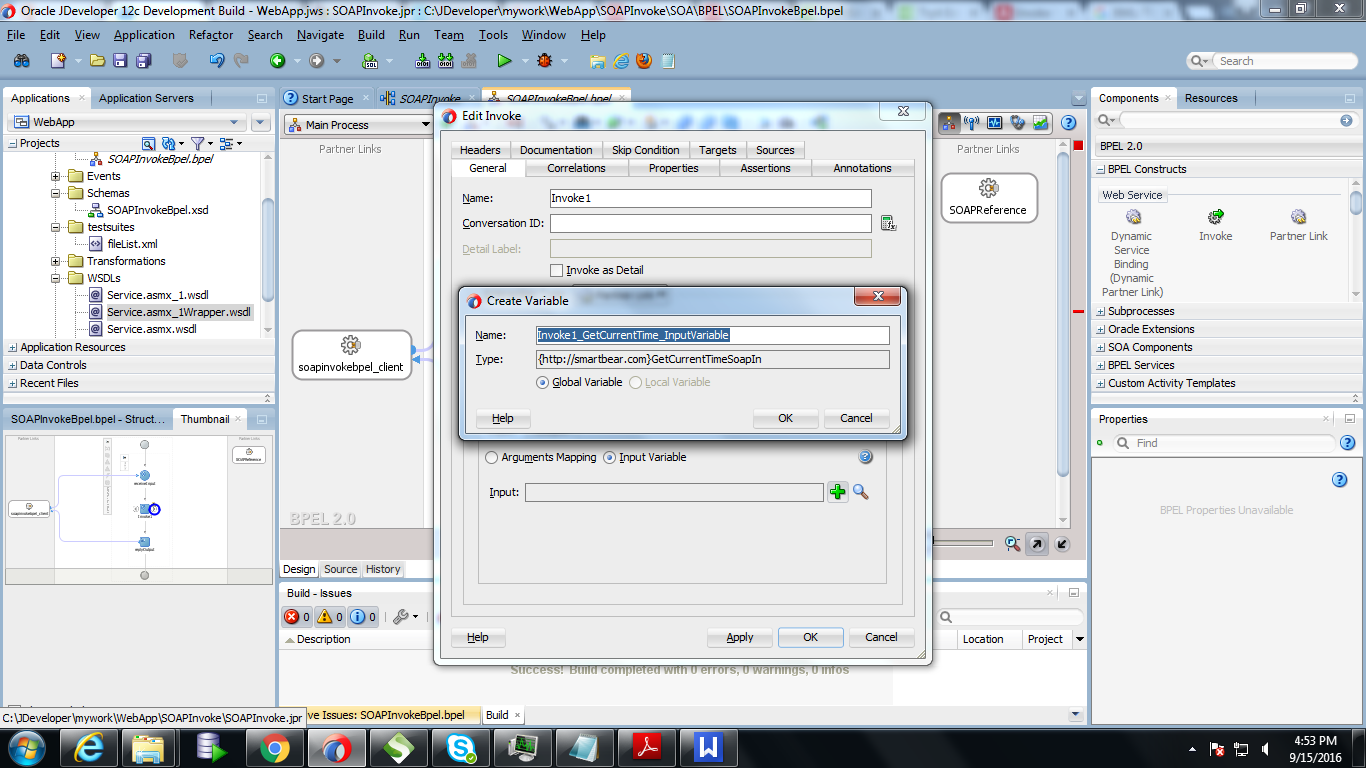Viewport: 1366px width, 768px height.
Task: Check the Invoke as Detail checkbox
Action: (x=557, y=270)
